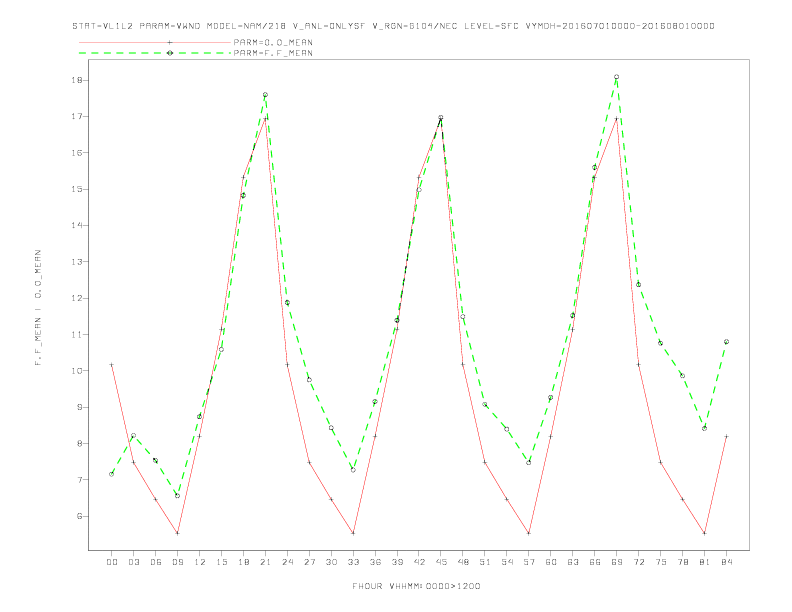This screenshot has height=612, width=792.
Task: Click the y-axis tick label 8
Action: tap(79, 444)
